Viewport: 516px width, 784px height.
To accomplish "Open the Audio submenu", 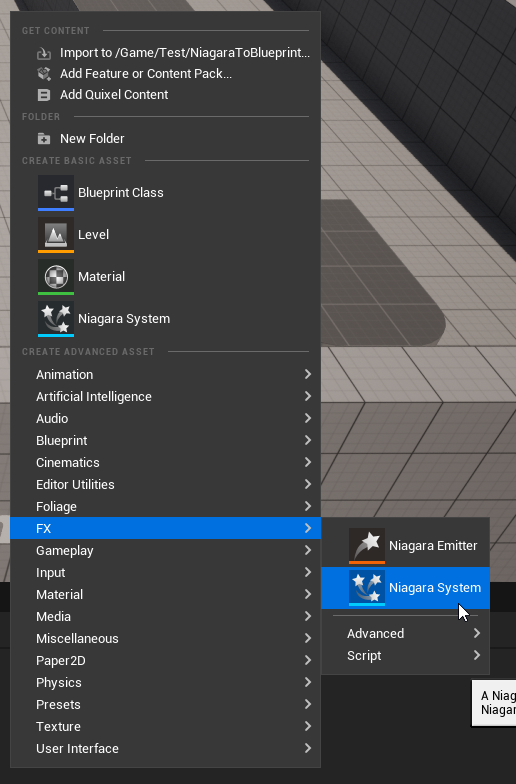I will tap(165, 418).
